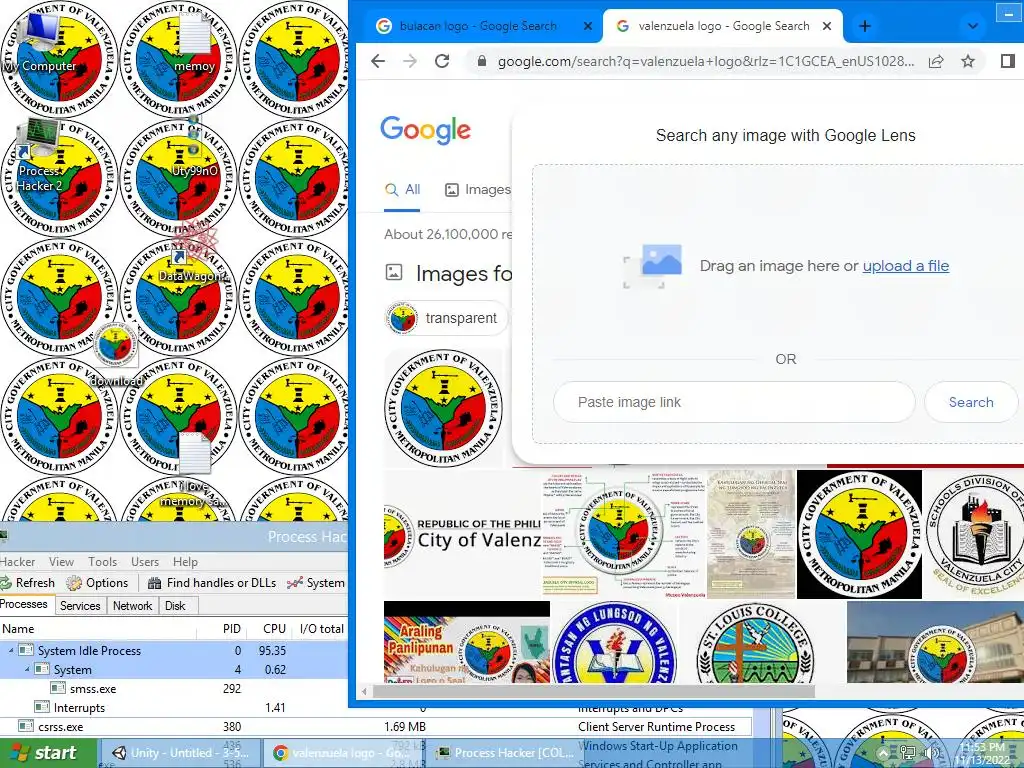Image resolution: width=1024 pixels, height=768 pixels.
Task: Open the 'I love memory' text file icon
Action: tap(193, 470)
